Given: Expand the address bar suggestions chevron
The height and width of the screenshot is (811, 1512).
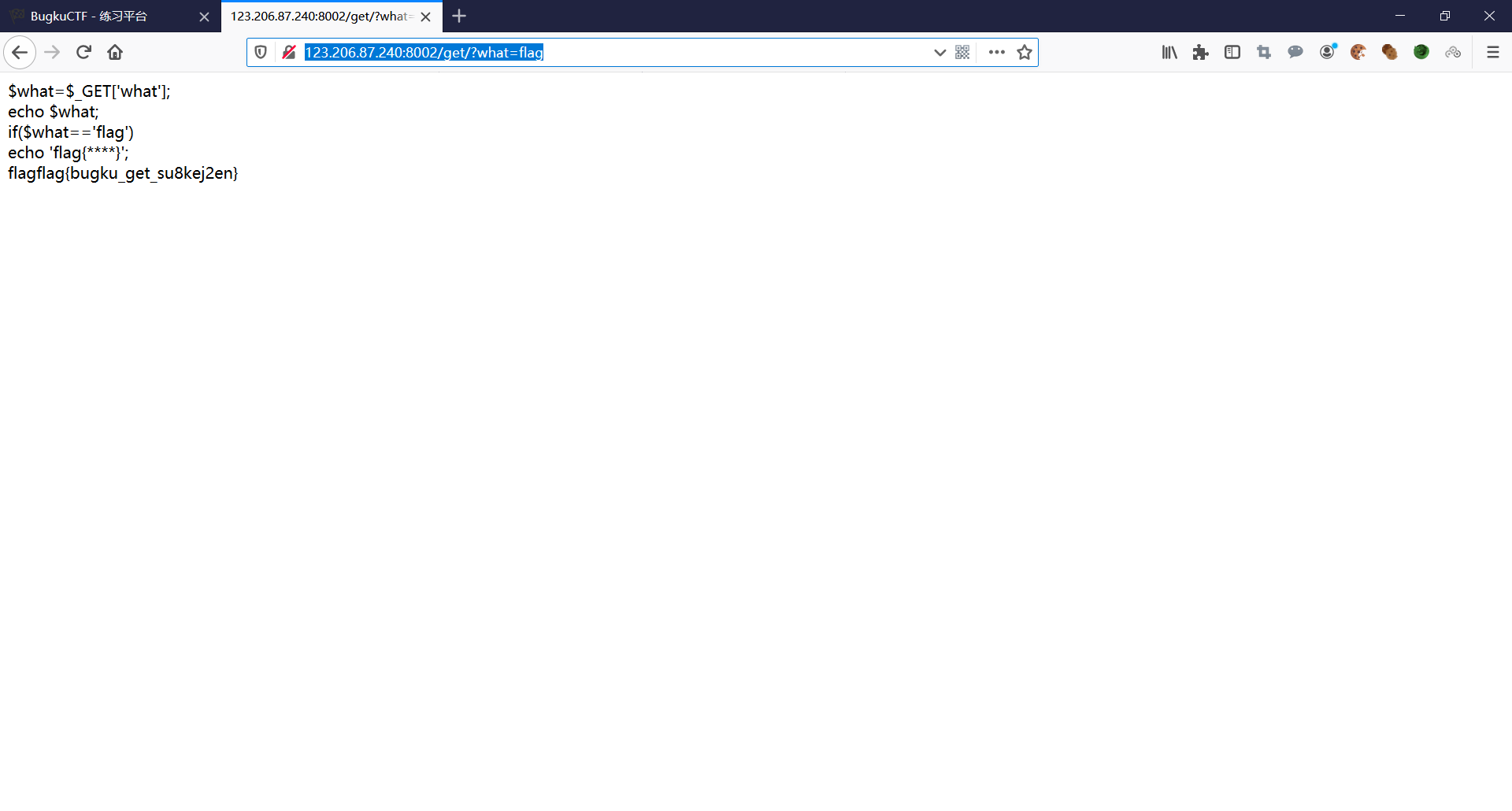Looking at the screenshot, I should click(939, 53).
